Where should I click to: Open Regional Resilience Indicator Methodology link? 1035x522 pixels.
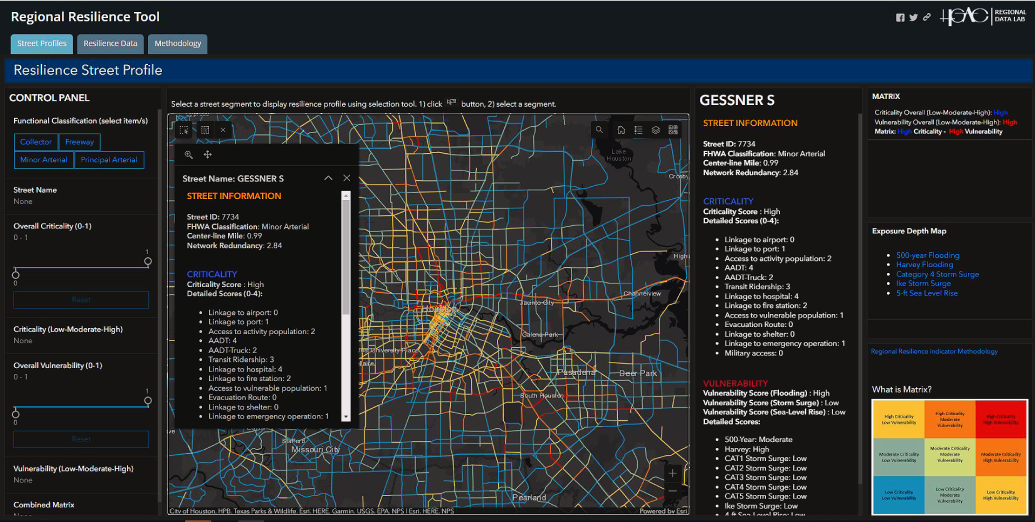tap(934, 352)
